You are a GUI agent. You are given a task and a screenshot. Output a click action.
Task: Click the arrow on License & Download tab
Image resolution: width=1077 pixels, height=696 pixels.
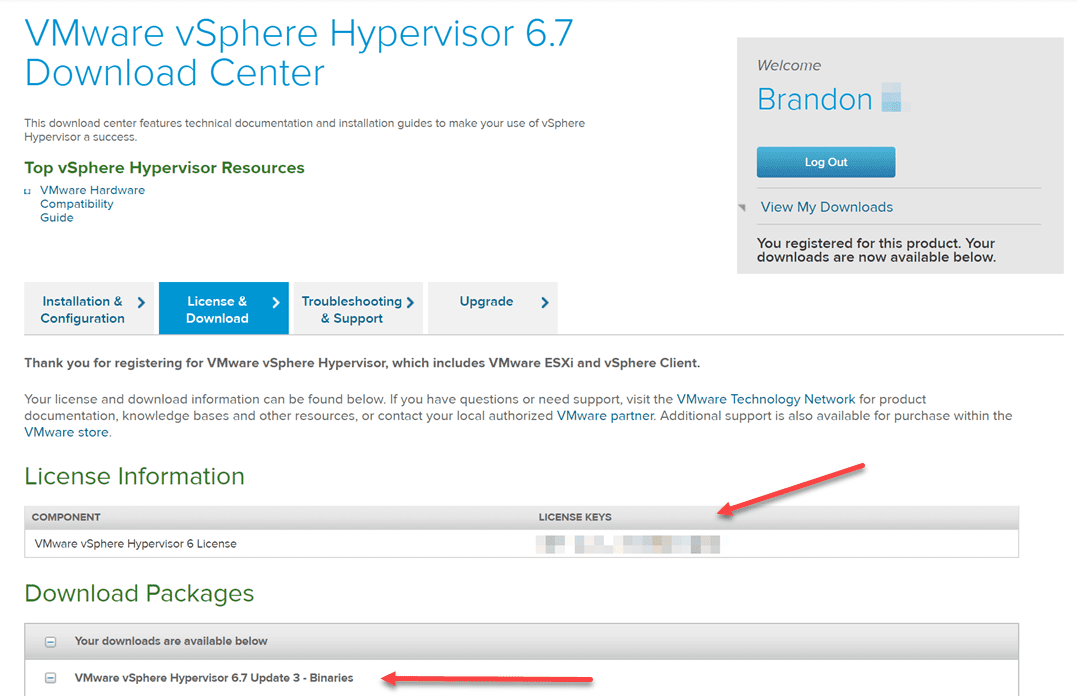(275, 302)
